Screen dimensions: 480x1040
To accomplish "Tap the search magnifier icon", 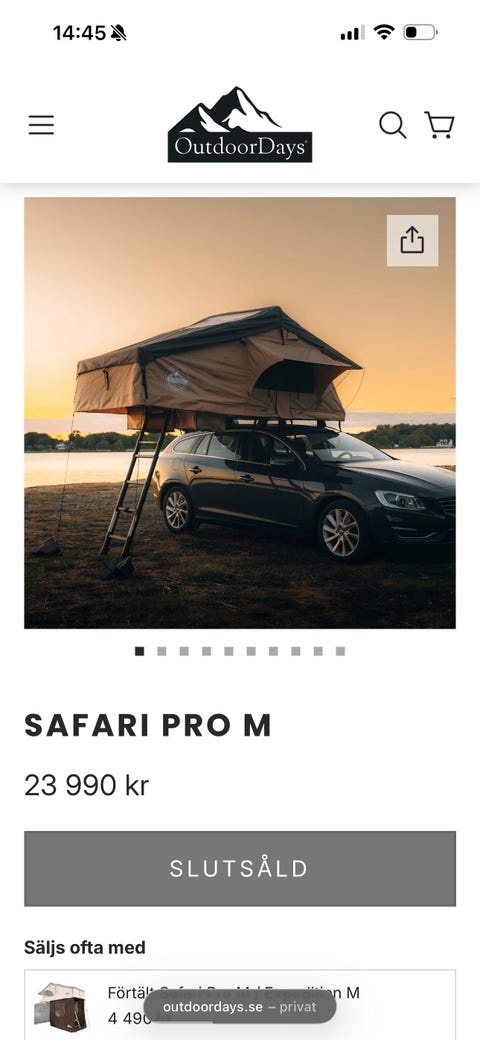I will coord(392,125).
